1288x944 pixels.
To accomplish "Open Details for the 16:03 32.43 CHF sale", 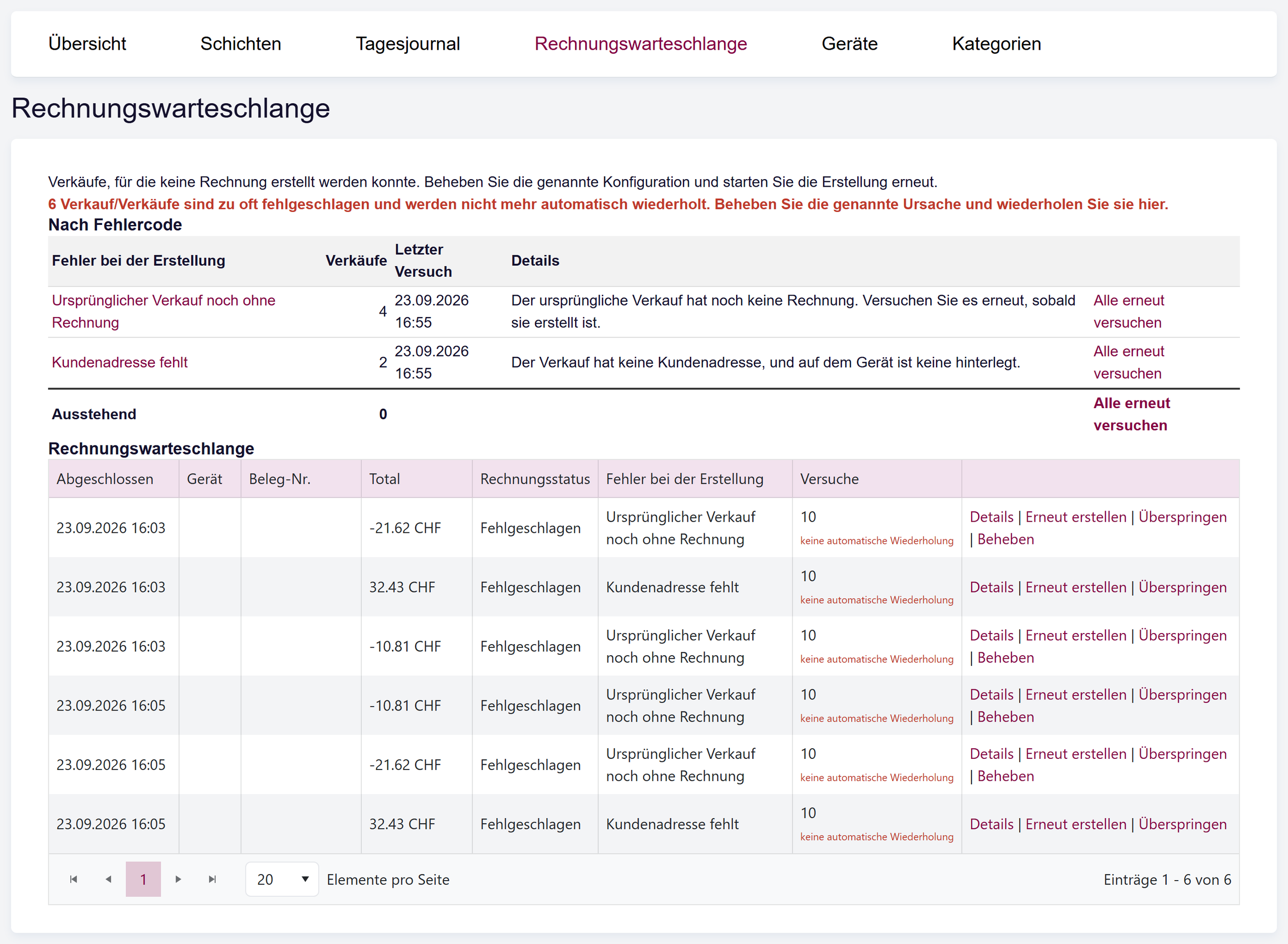I will click(x=992, y=587).
